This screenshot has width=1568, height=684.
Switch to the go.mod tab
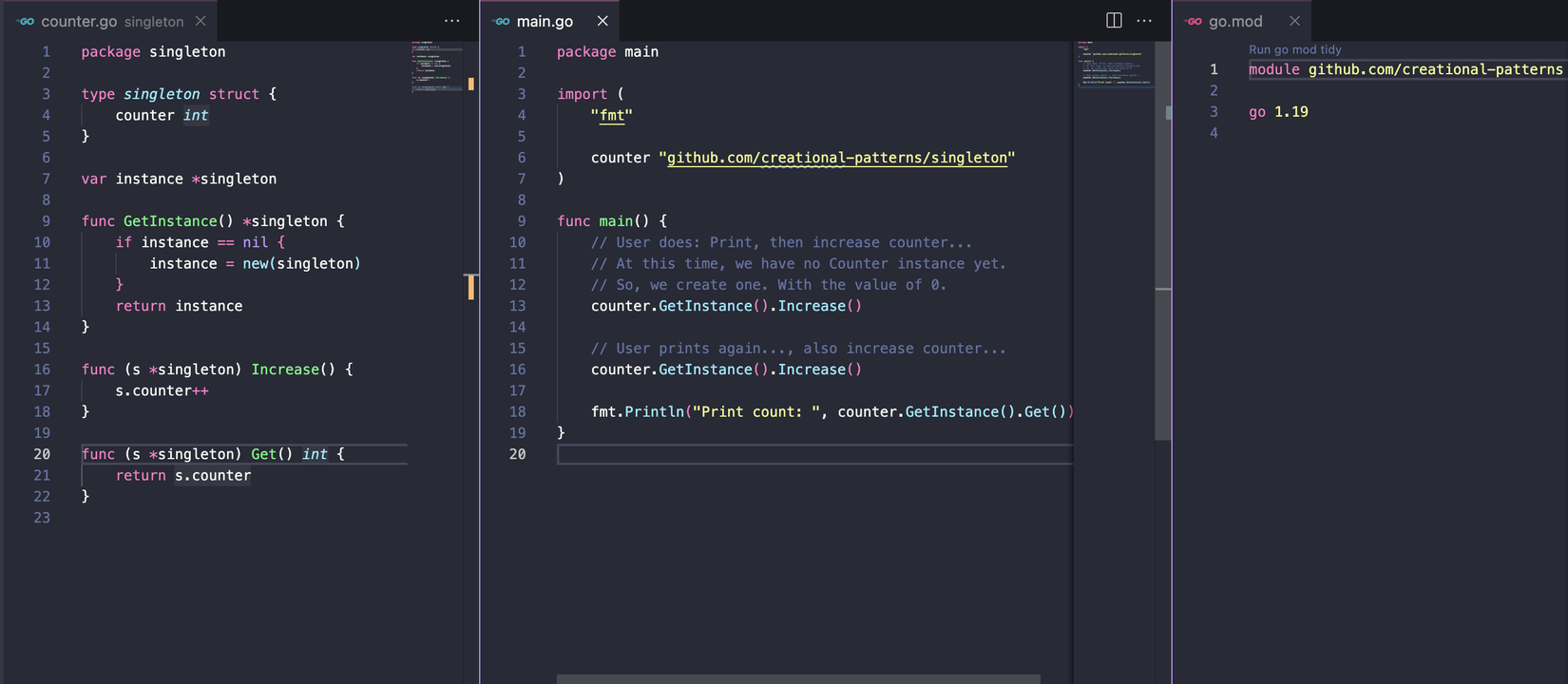point(1235,21)
